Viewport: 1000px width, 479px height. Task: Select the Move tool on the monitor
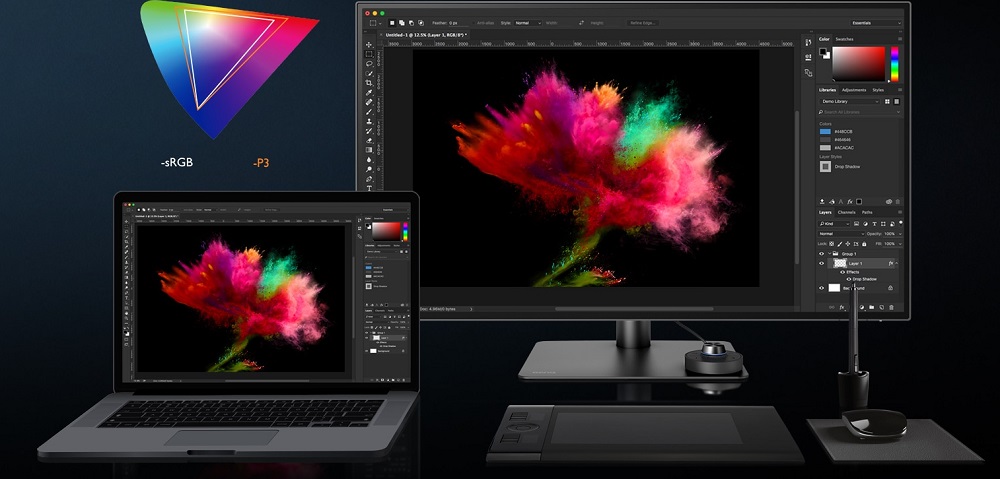pos(370,45)
